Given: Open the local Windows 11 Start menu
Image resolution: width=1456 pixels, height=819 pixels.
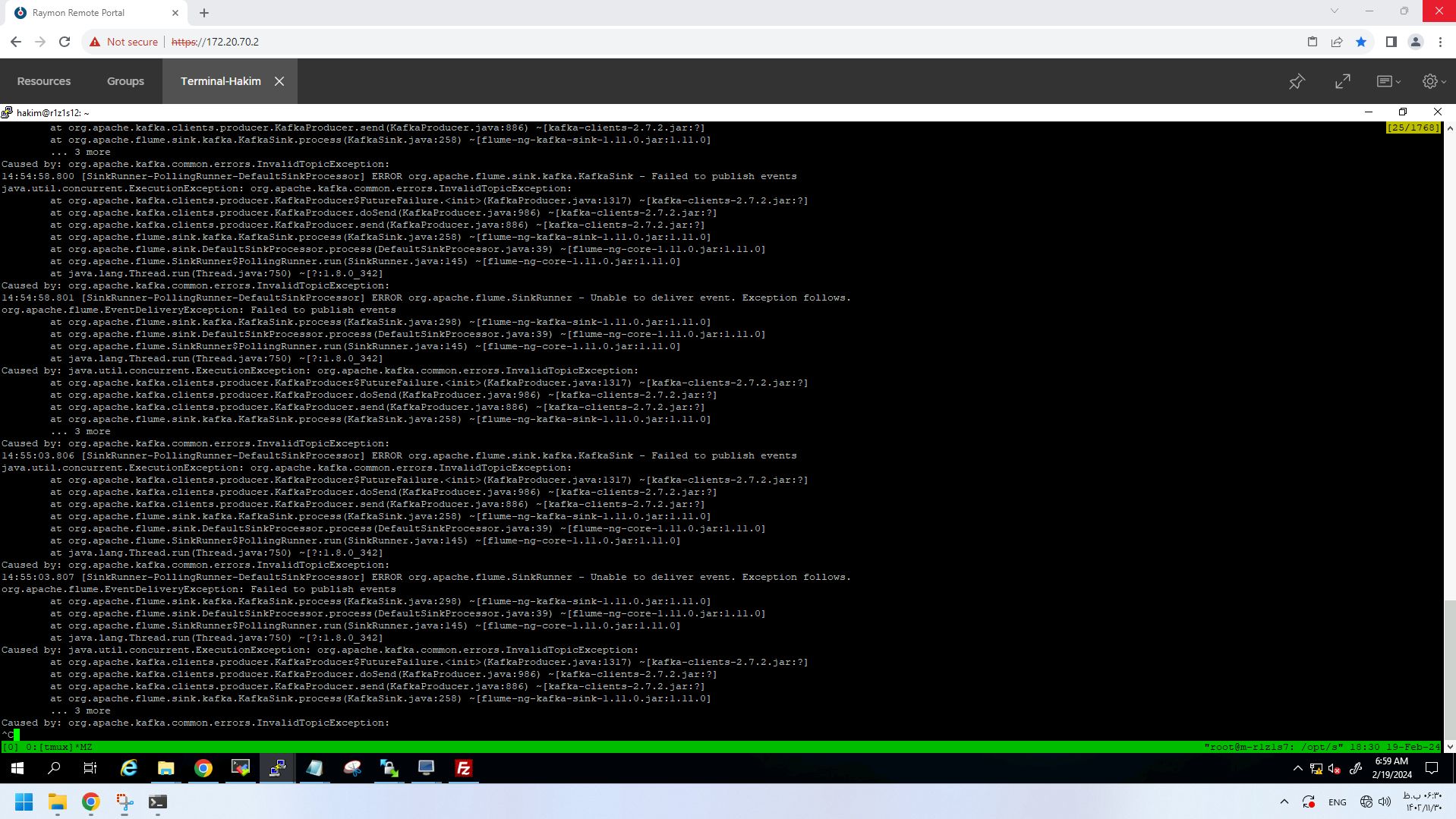Looking at the screenshot, I should click(x=24, y=802).
